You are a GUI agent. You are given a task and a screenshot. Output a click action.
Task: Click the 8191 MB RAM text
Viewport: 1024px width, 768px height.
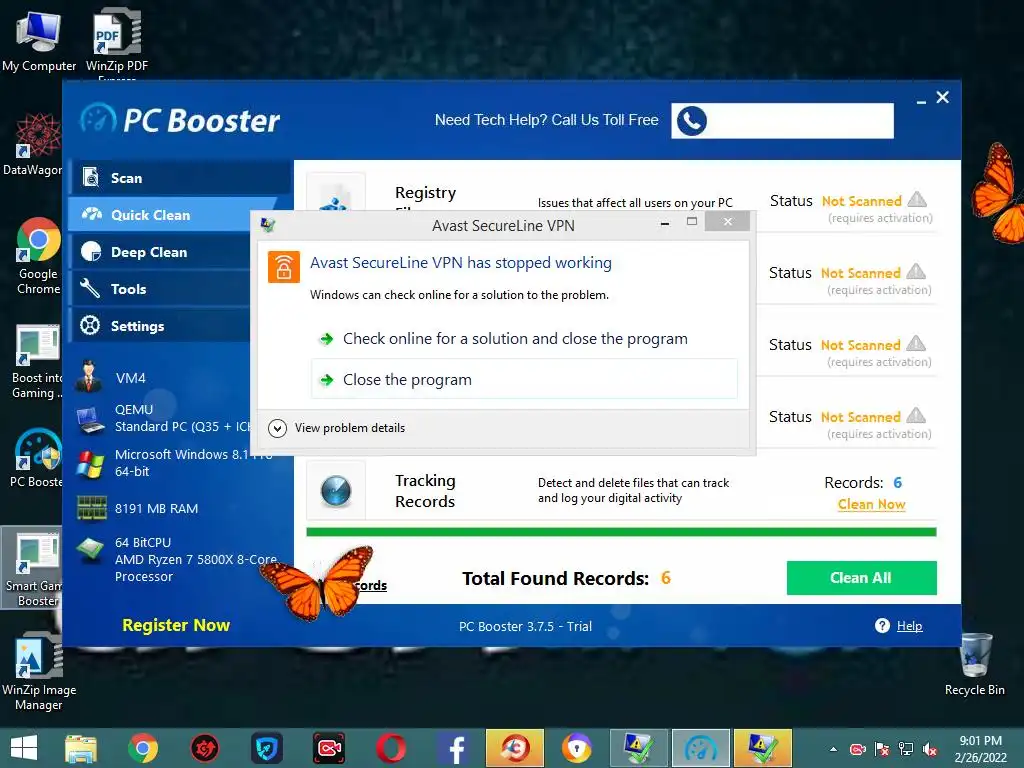pyautogui.click(x=156, y=508)
